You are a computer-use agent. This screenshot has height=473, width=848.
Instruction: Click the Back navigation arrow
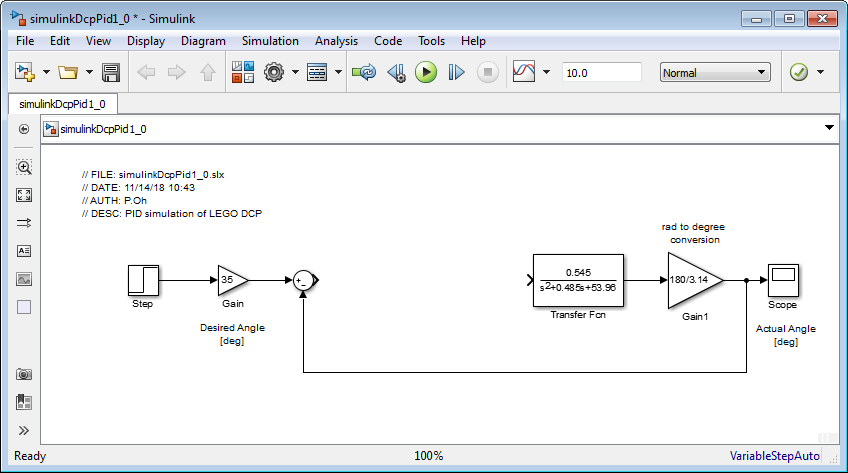(x=146, y=72)
